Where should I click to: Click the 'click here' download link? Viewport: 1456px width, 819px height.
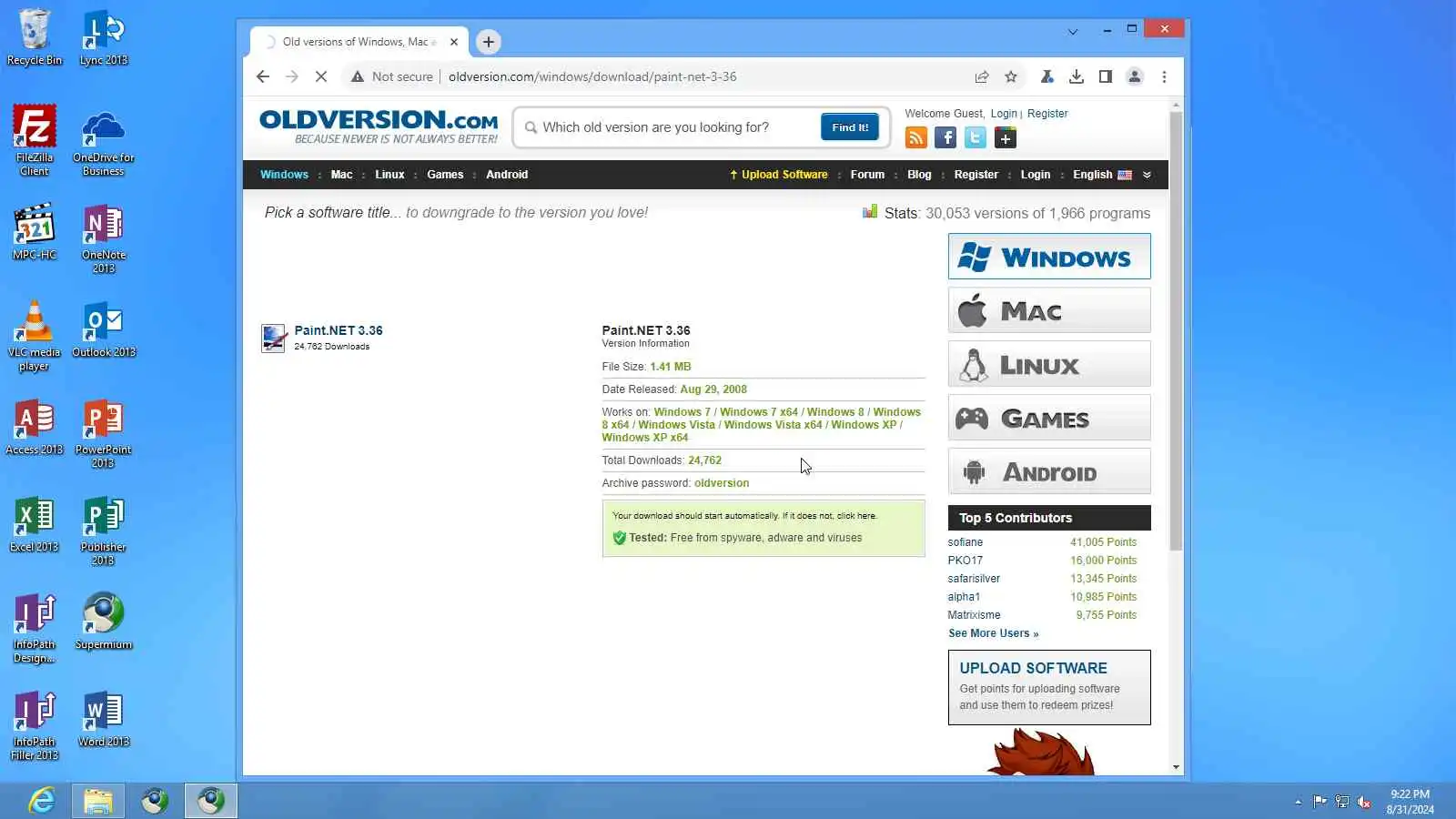[855, 516]
